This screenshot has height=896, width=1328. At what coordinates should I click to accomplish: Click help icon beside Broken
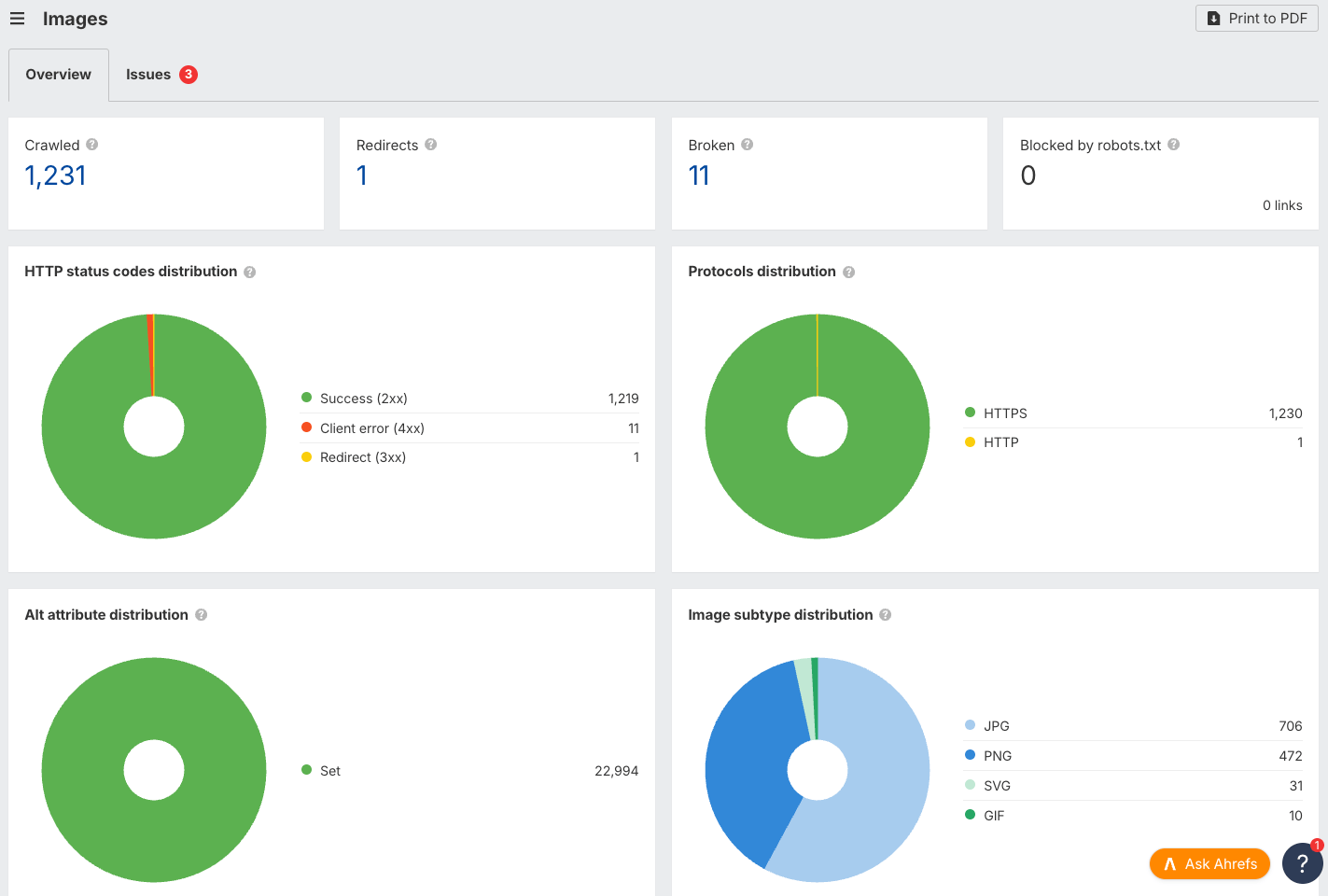pyautogui.click(x=747, y=145)
